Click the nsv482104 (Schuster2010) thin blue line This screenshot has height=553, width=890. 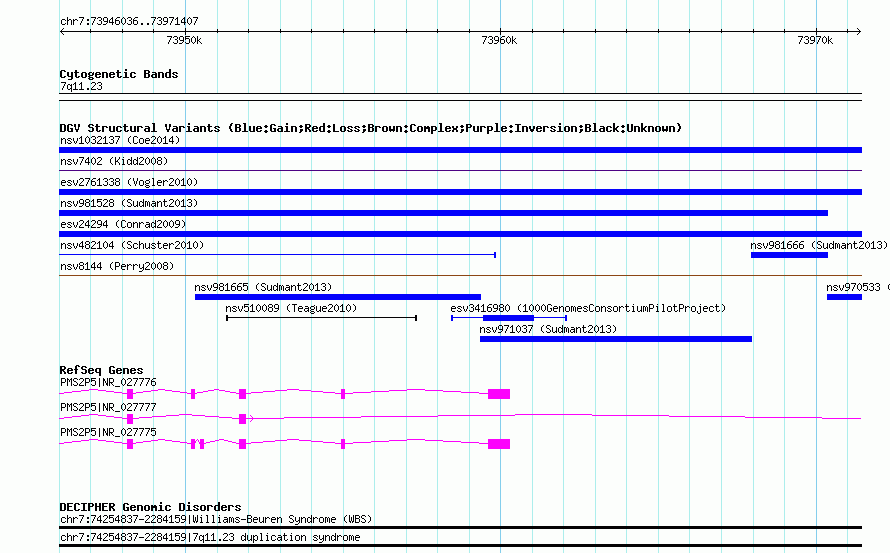point(278,255)
